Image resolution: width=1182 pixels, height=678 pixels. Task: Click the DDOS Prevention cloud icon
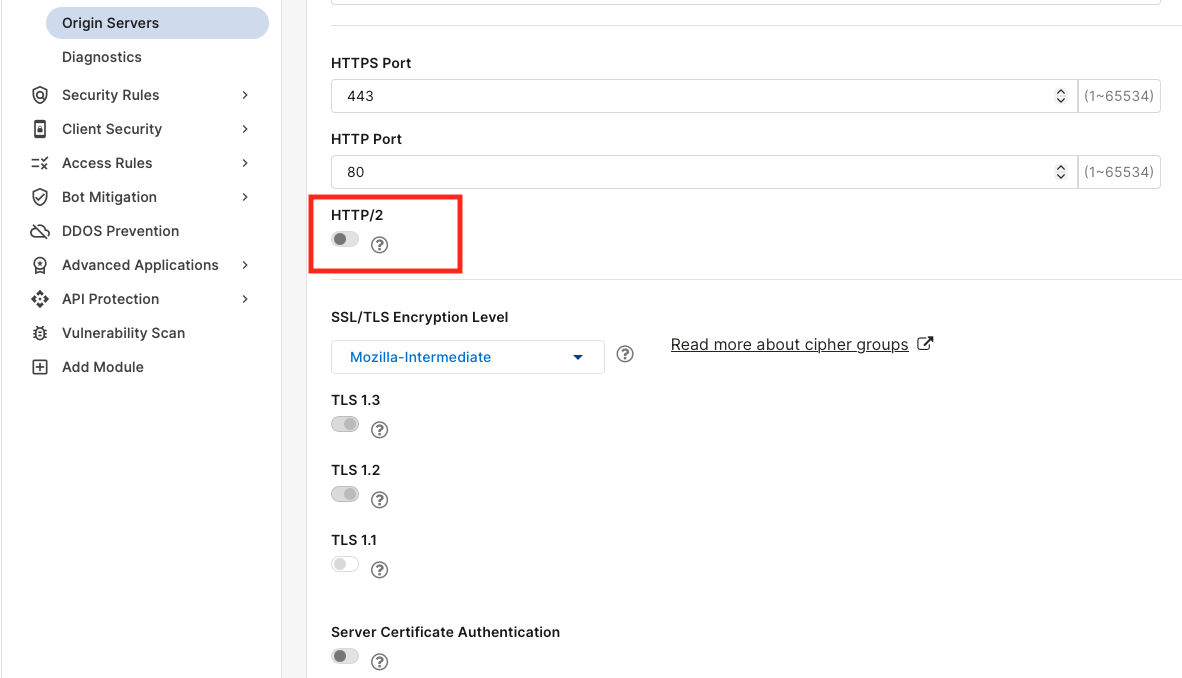pyautogui.click(x=40, y=231)
